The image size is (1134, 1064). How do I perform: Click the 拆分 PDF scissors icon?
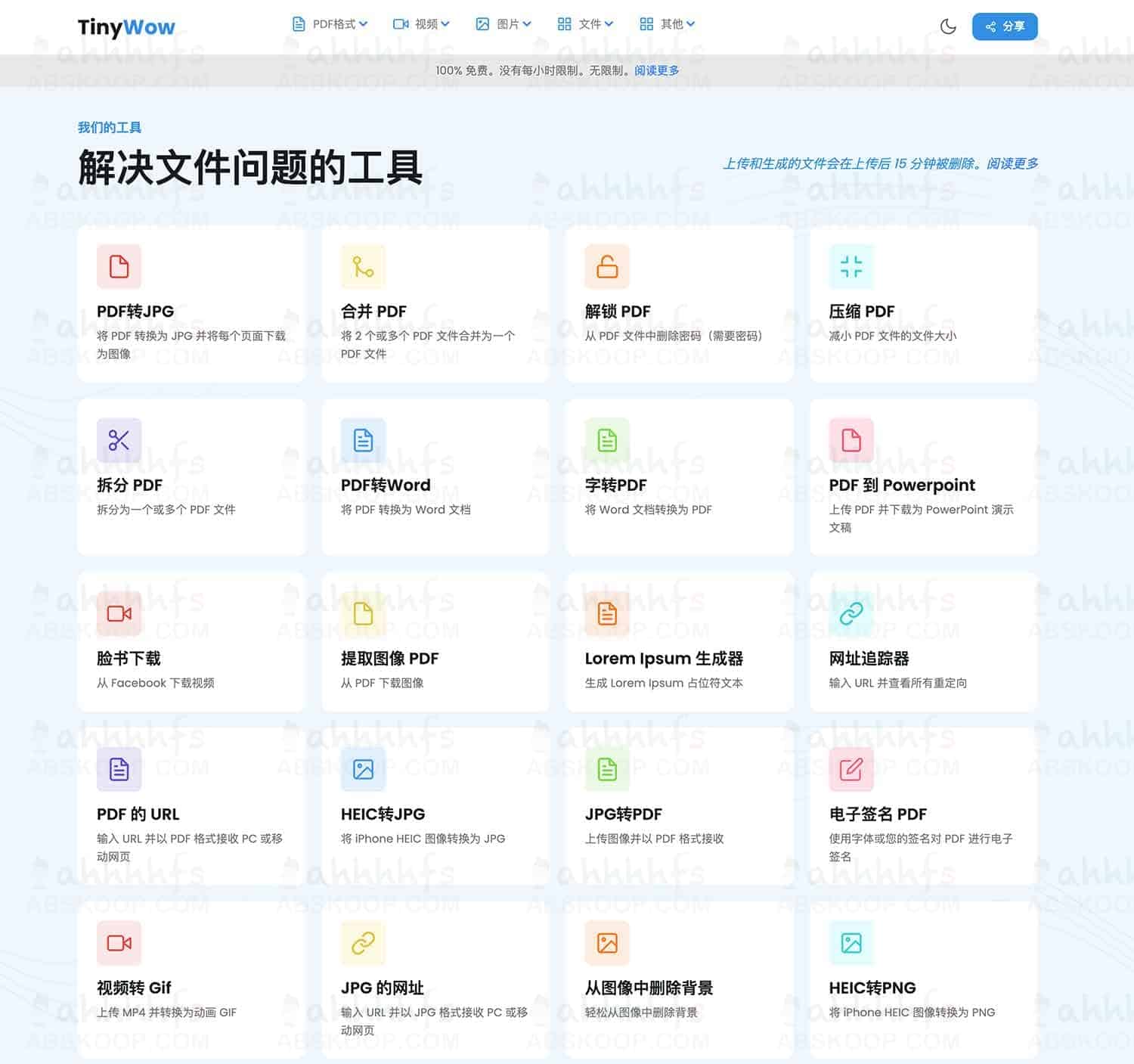tap(119, 440)
